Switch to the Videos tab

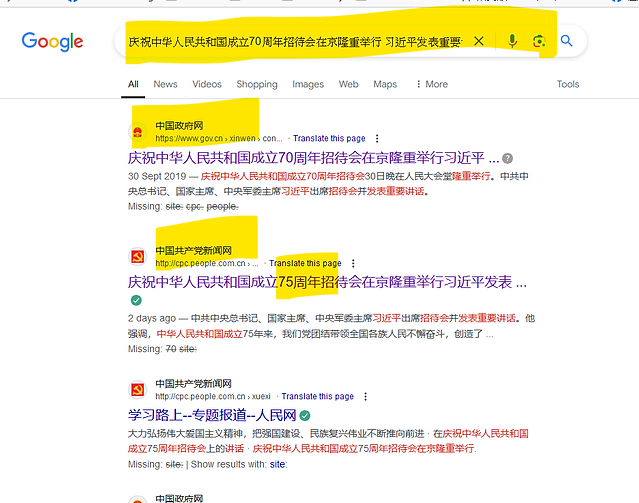pos(207,84)
